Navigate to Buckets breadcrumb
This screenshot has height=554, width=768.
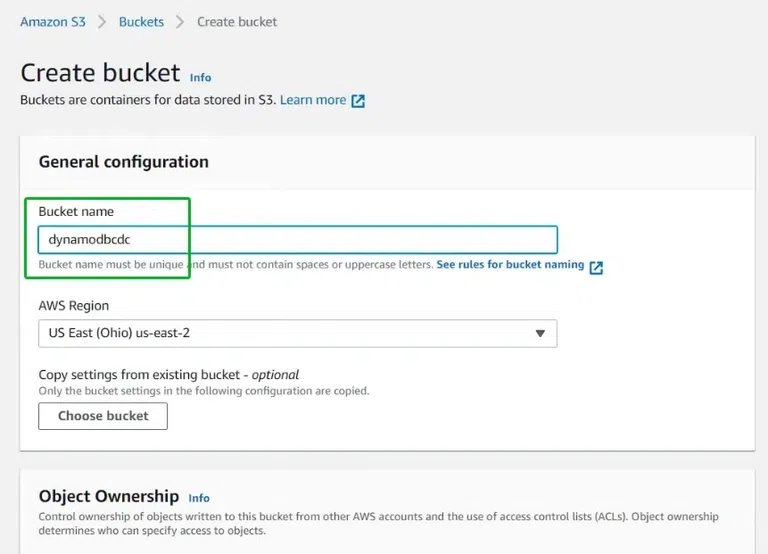click(x=141, y=21)
